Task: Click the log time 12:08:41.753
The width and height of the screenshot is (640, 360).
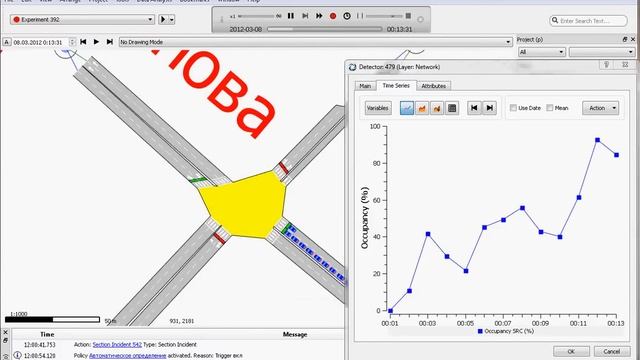Action: 40,344
